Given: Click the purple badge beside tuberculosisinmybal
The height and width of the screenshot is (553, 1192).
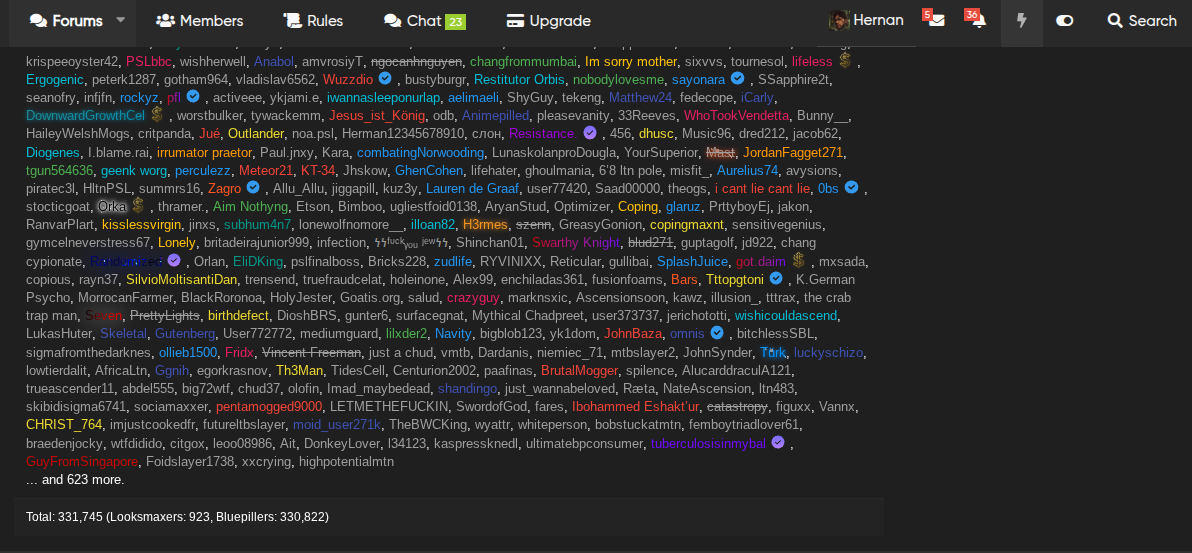Looking at the screenshot, I should pos(778,442).
